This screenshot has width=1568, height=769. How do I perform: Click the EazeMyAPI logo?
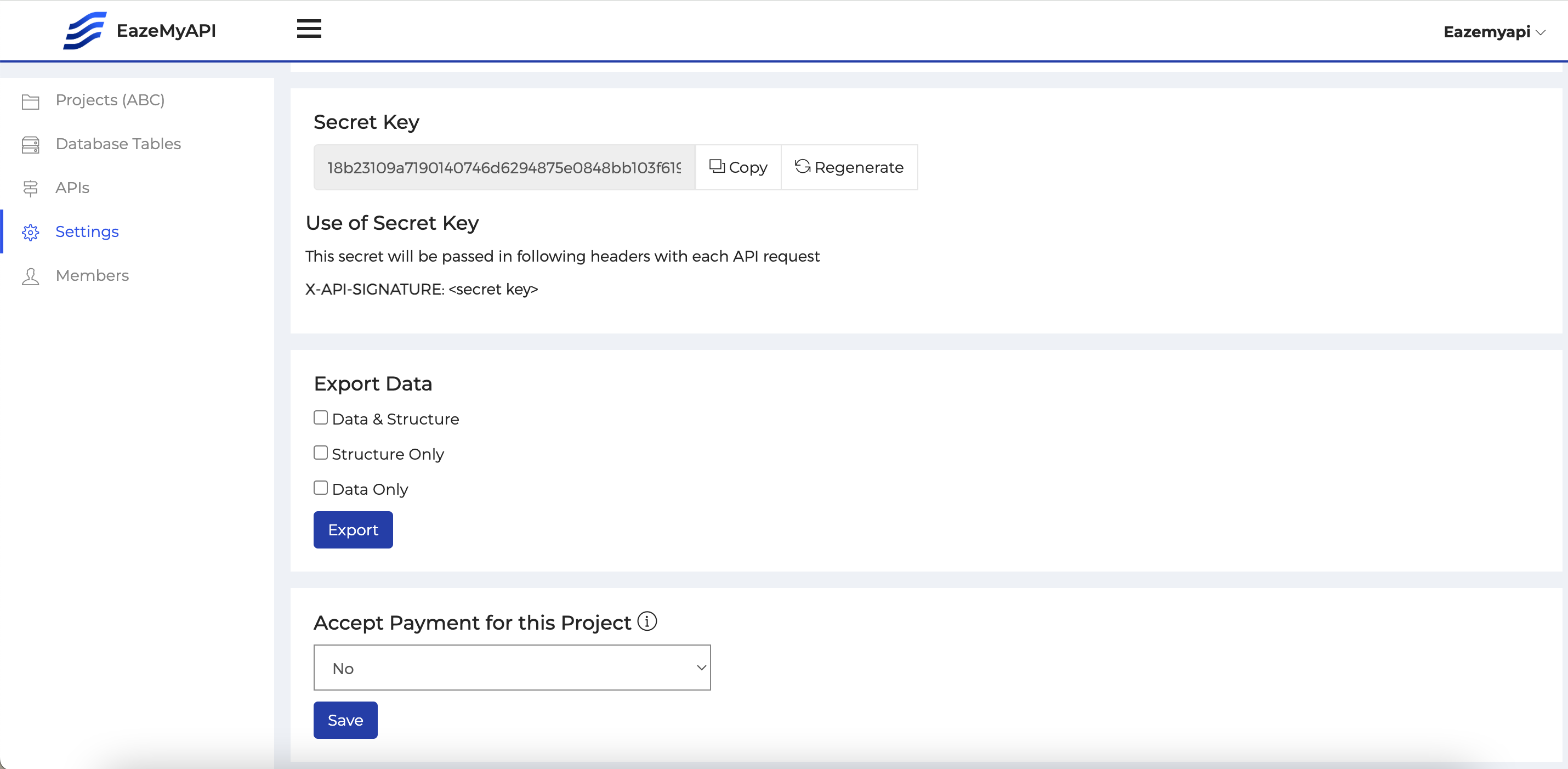[x=139, y=31]
